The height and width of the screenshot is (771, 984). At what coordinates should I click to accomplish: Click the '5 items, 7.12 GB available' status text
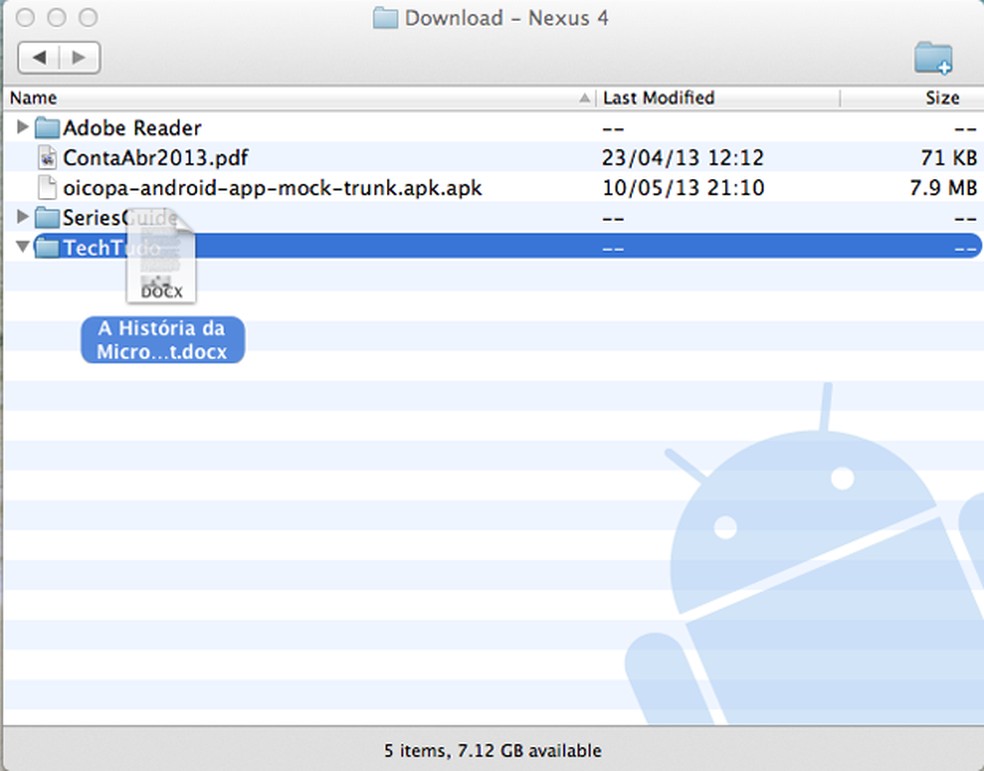pos(493,750)
